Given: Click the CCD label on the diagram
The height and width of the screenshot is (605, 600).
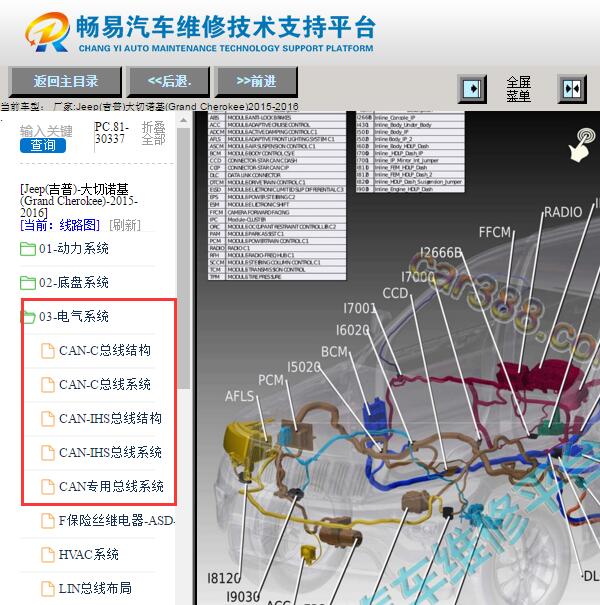Looking at the screenshot, I should click(x=395, y=293).
